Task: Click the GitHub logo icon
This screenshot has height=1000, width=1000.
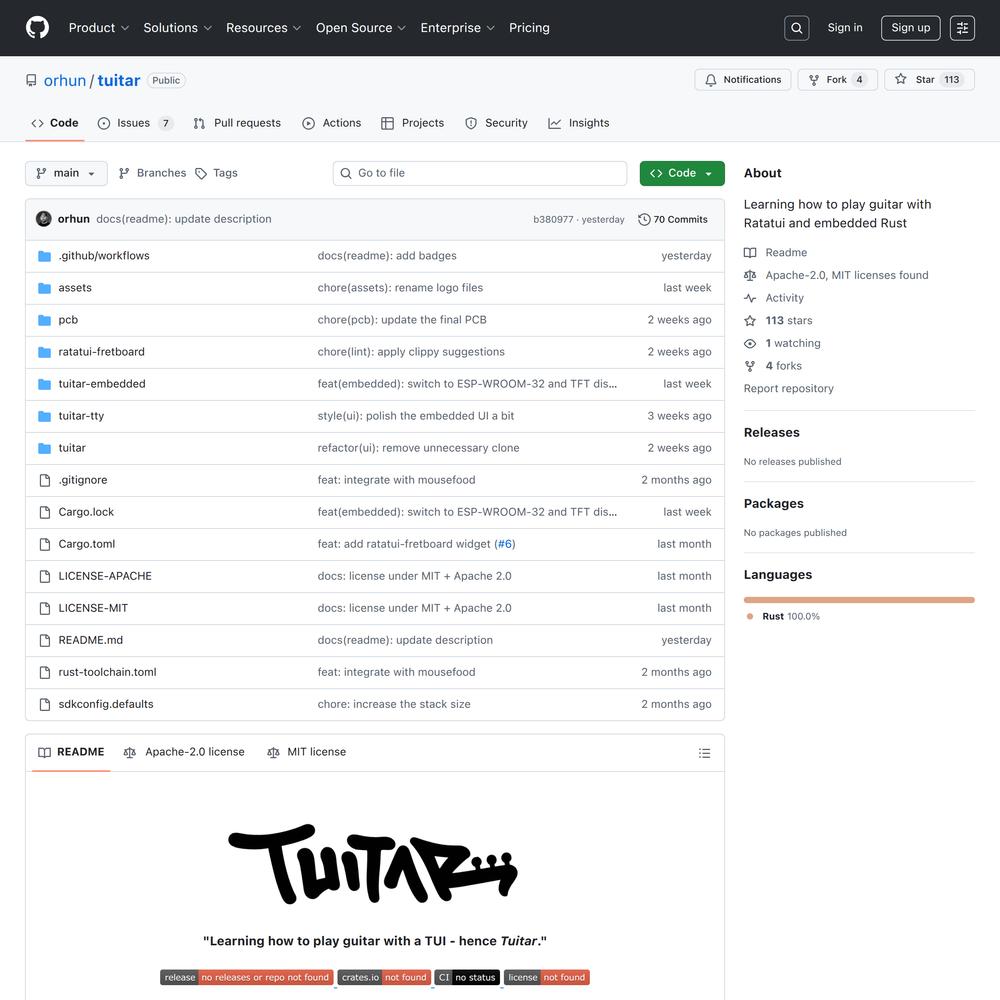Action: (38, 27)
